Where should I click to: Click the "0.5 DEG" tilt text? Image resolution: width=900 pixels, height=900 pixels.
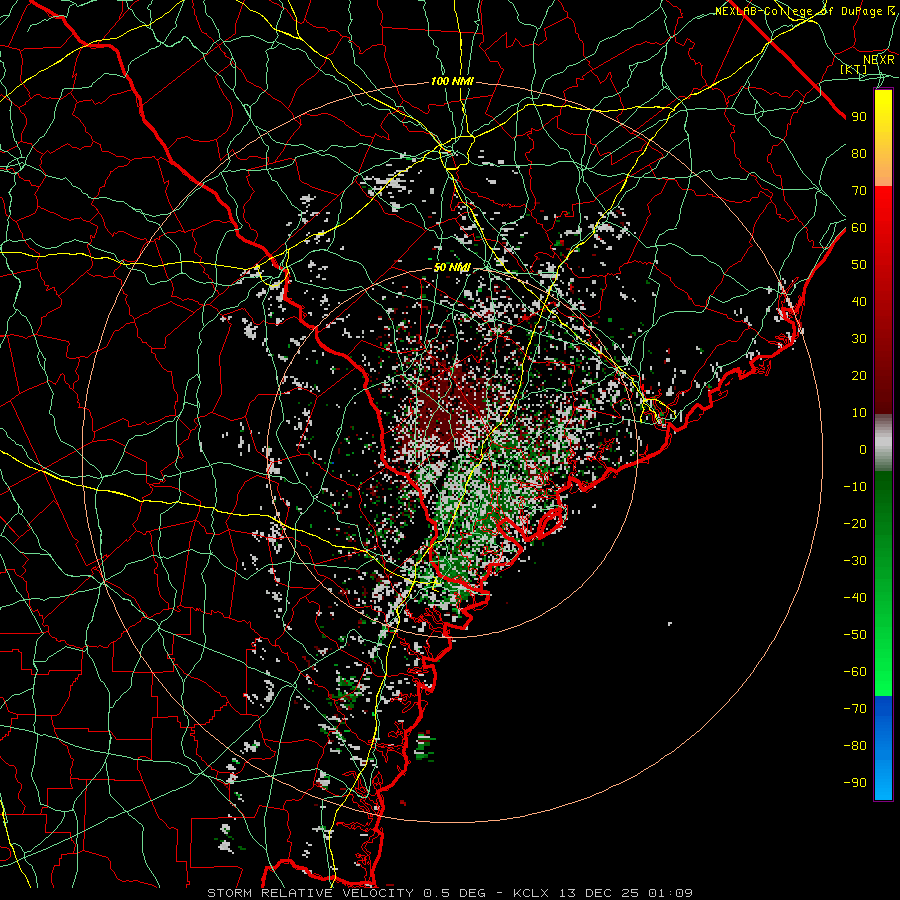click(x=455, y=893)
